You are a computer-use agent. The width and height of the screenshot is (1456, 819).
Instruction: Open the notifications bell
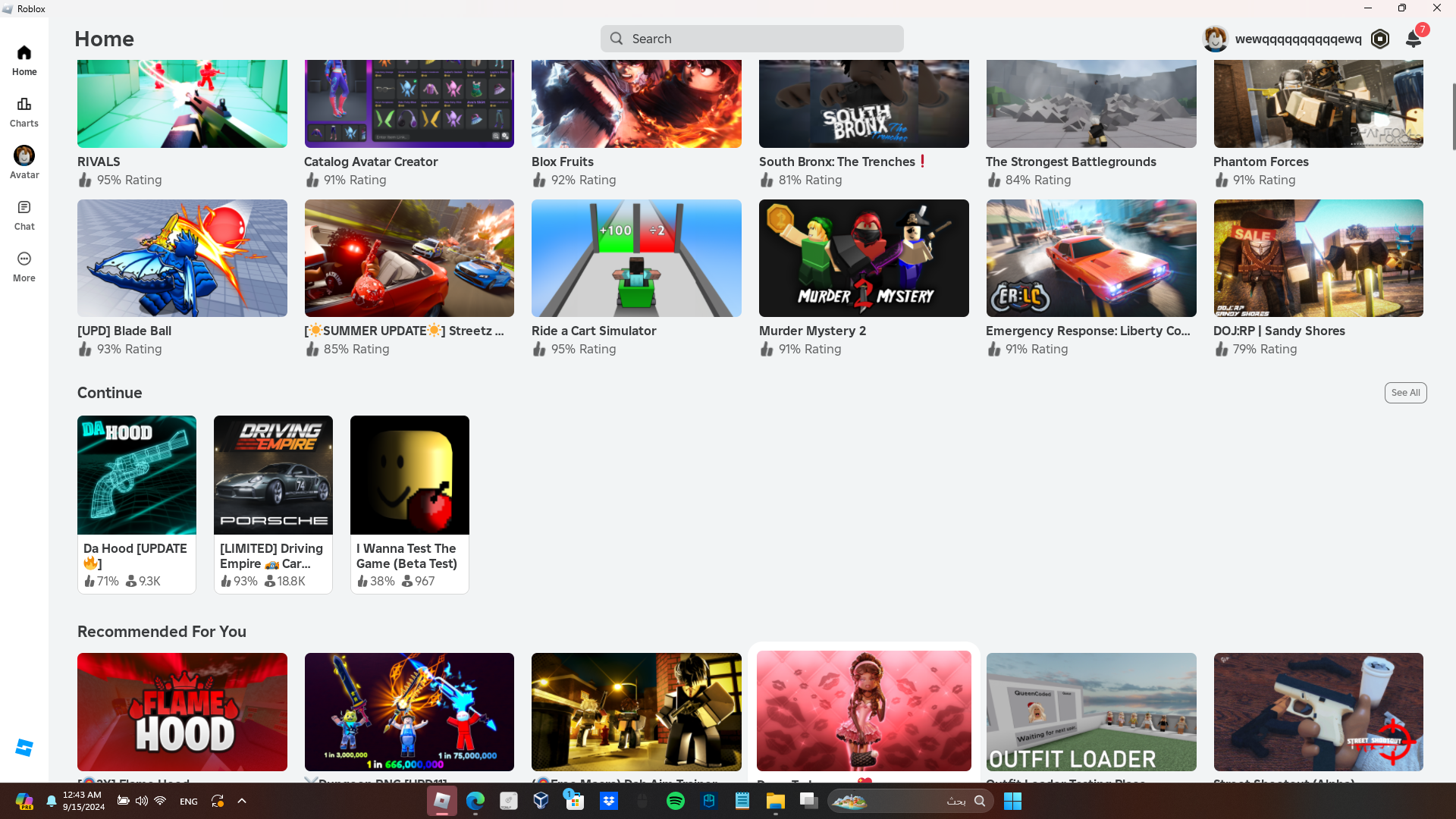point(1413,39)
